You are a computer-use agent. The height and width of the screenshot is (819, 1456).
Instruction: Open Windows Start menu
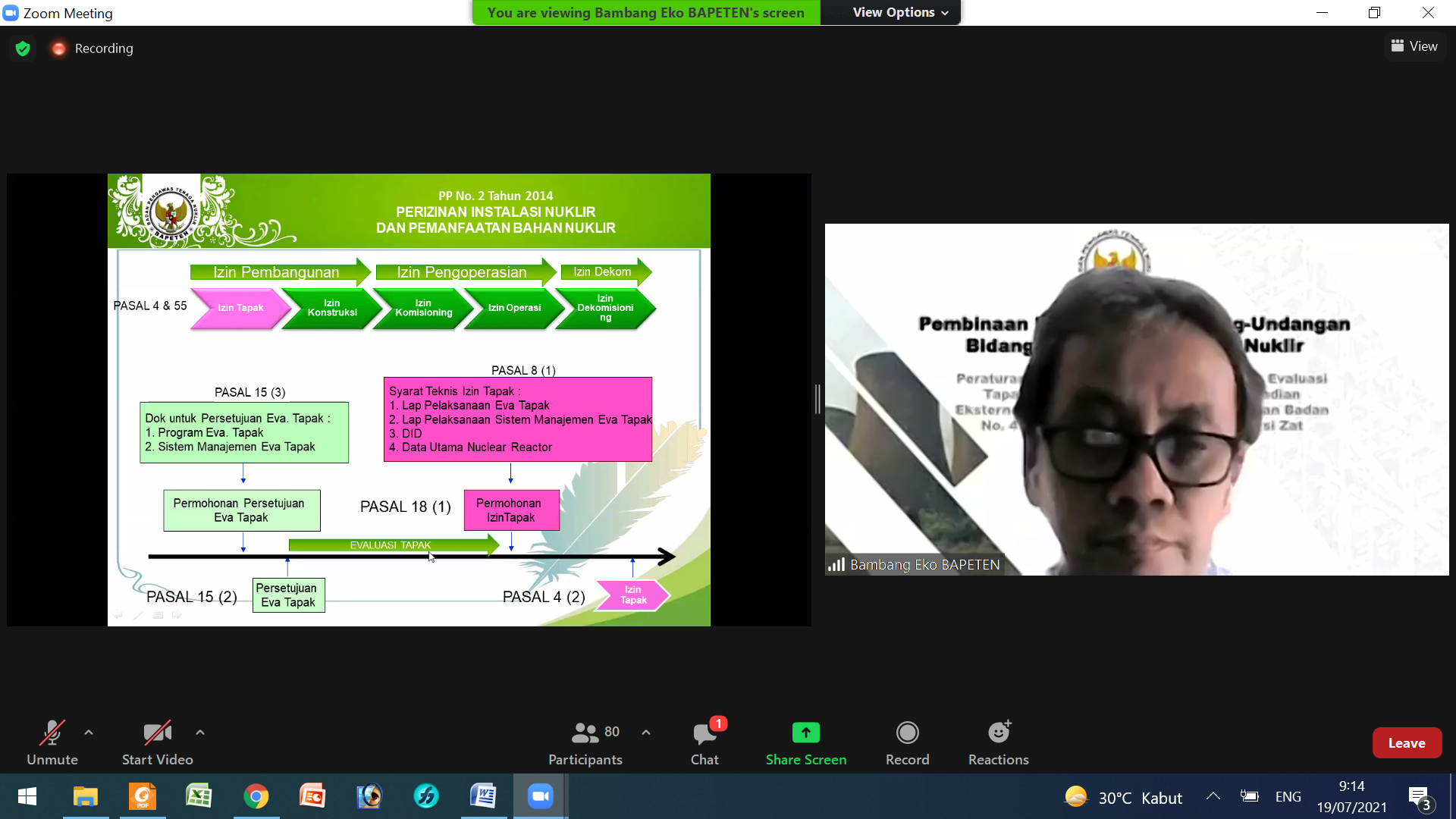click(27, 796)
